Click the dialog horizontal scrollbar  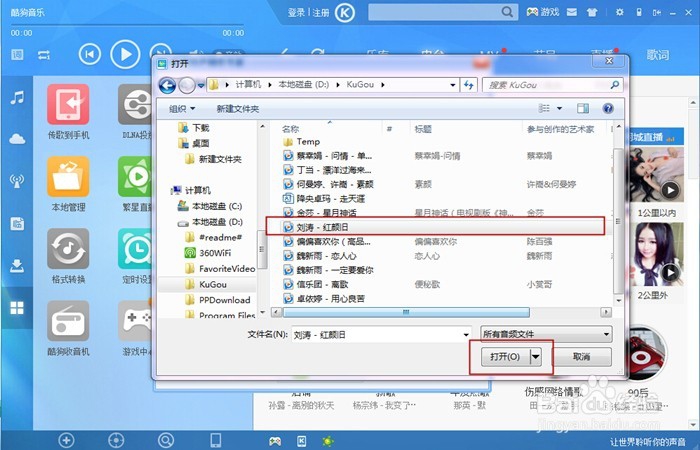(406, 312)
